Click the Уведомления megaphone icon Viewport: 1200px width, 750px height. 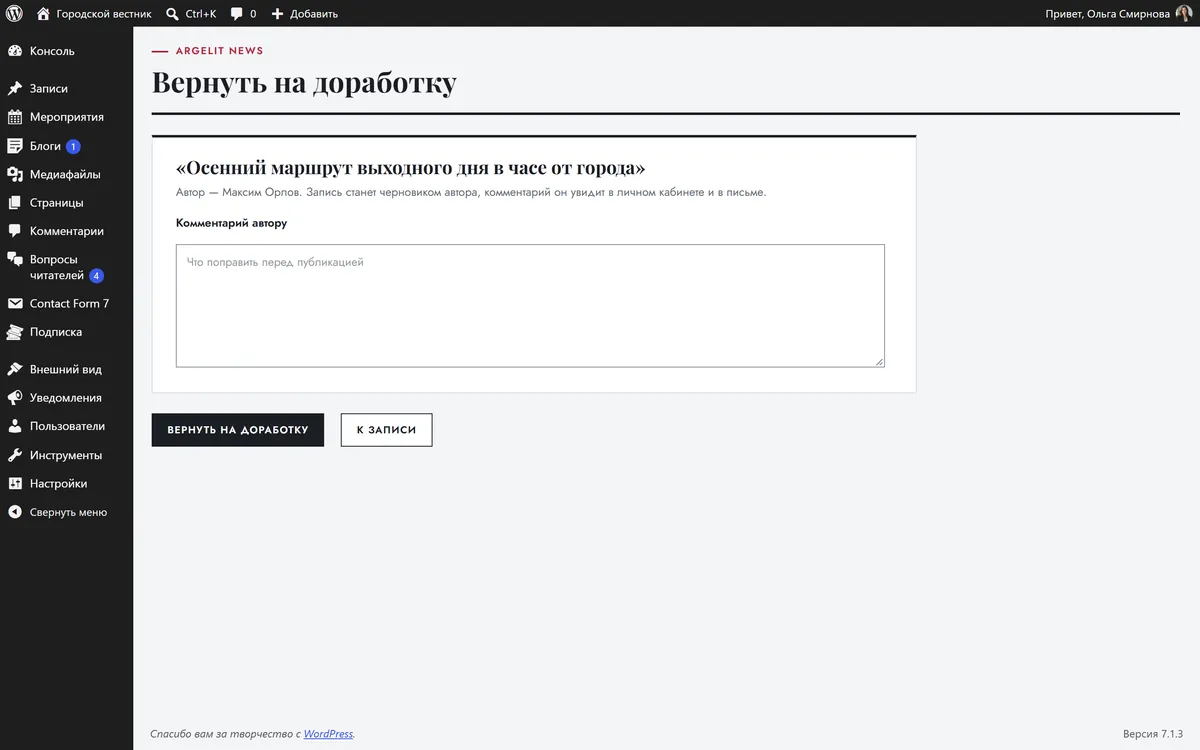pyautogui.click(x=15, y=398)
